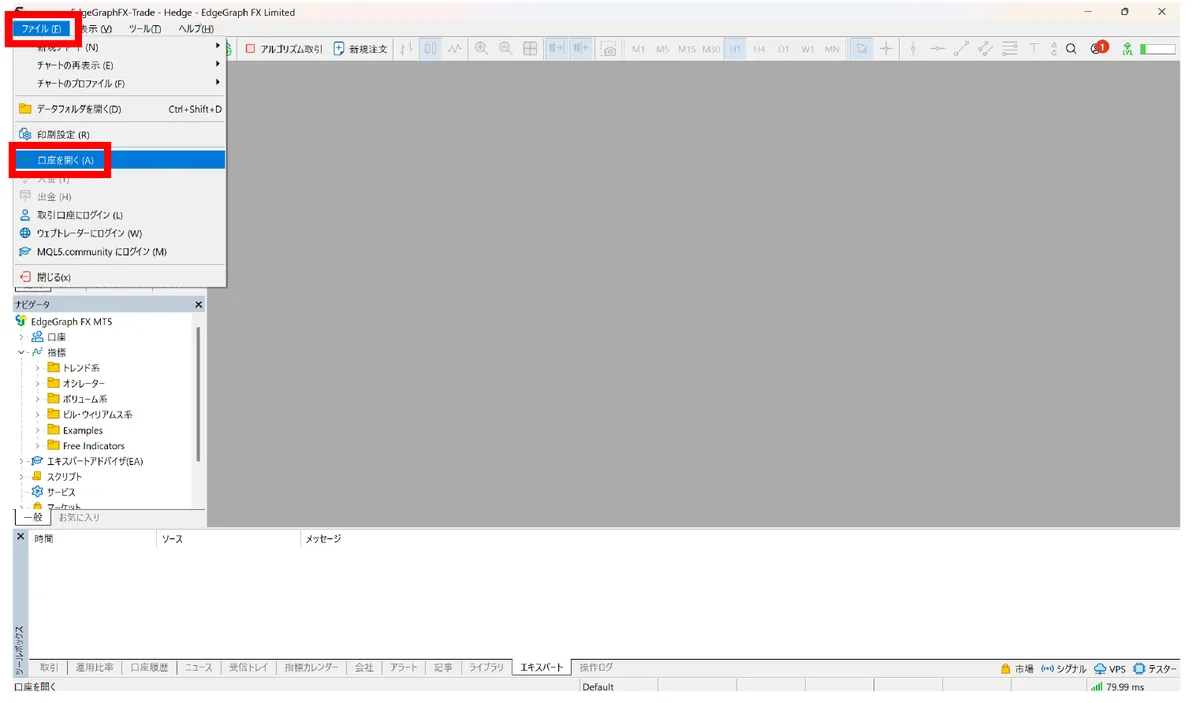
Task: Expand the 口座 tree node
Action: [21, 337]
